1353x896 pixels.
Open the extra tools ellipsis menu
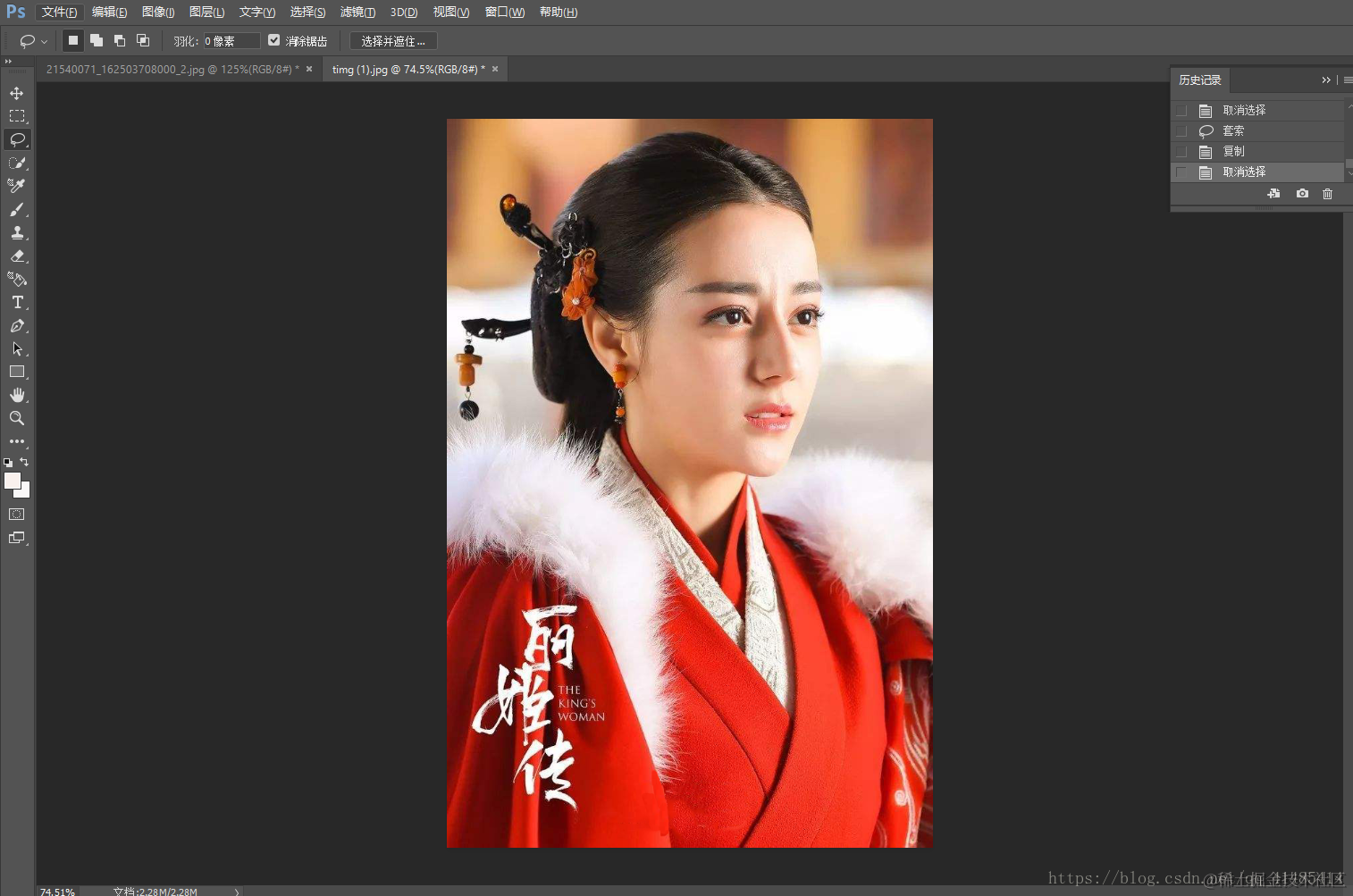[x=17, y=441]
